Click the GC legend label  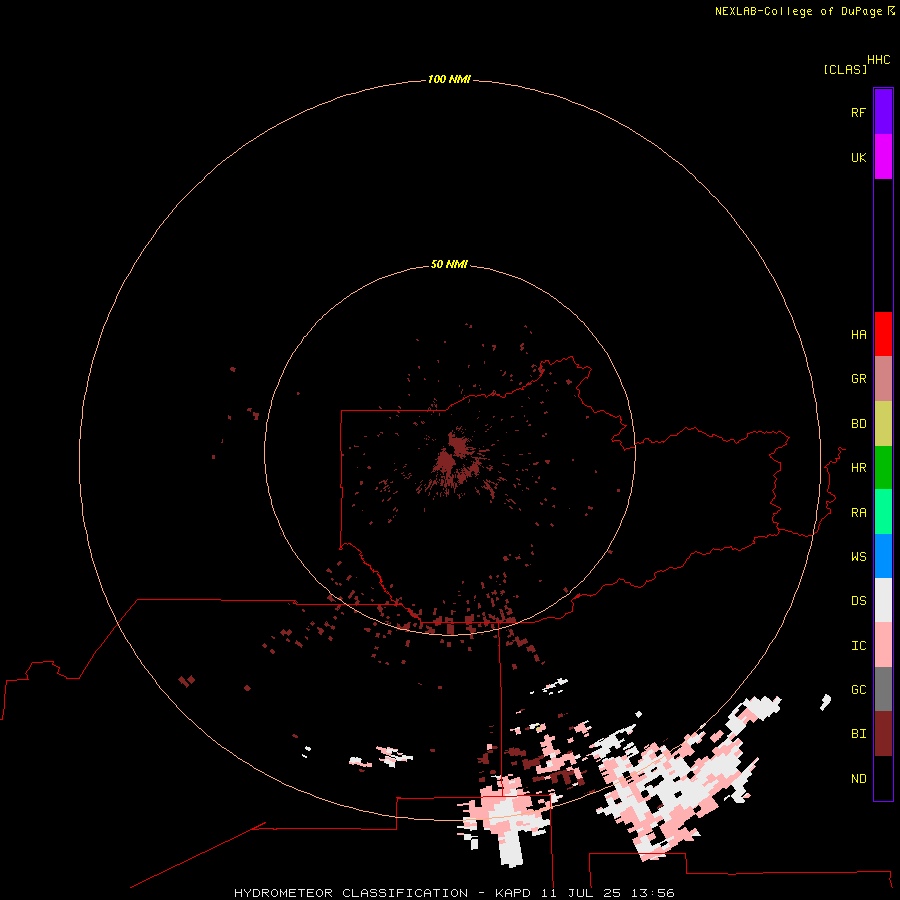(x=859, y=690)
